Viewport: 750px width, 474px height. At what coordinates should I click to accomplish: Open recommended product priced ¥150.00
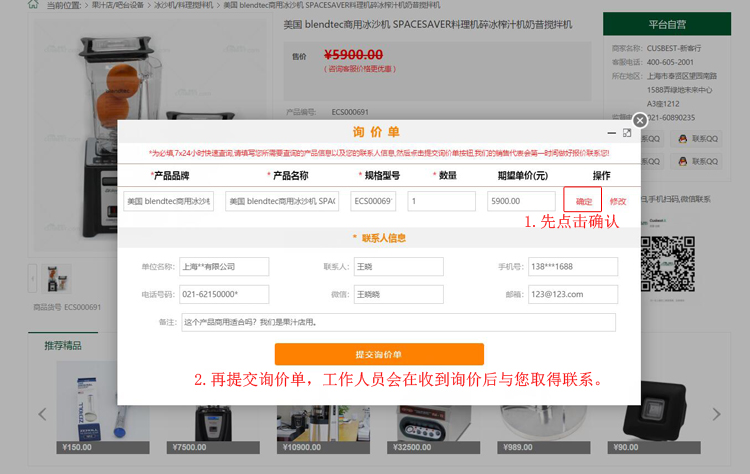click(103, 407)
